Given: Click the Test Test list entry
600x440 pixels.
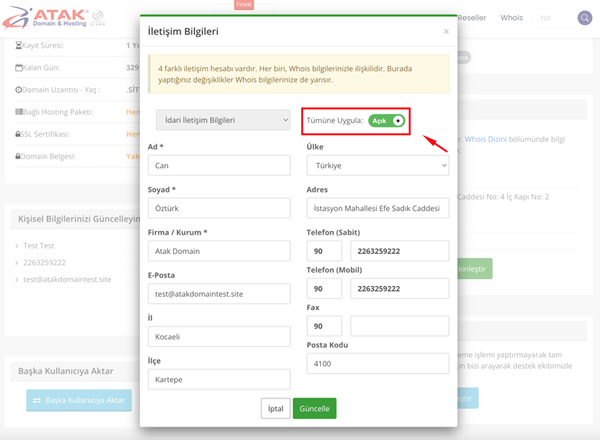Looking at the screenshot, I should coord(39,246).
